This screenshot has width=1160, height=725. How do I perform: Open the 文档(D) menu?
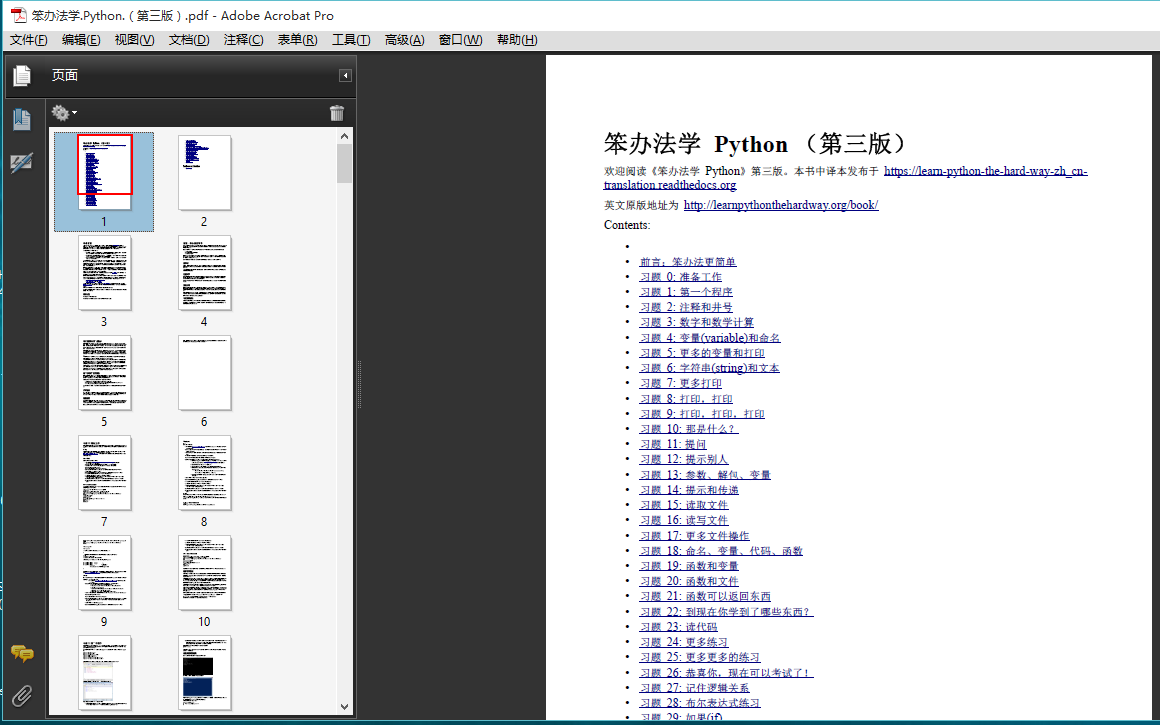click(189, 40)
